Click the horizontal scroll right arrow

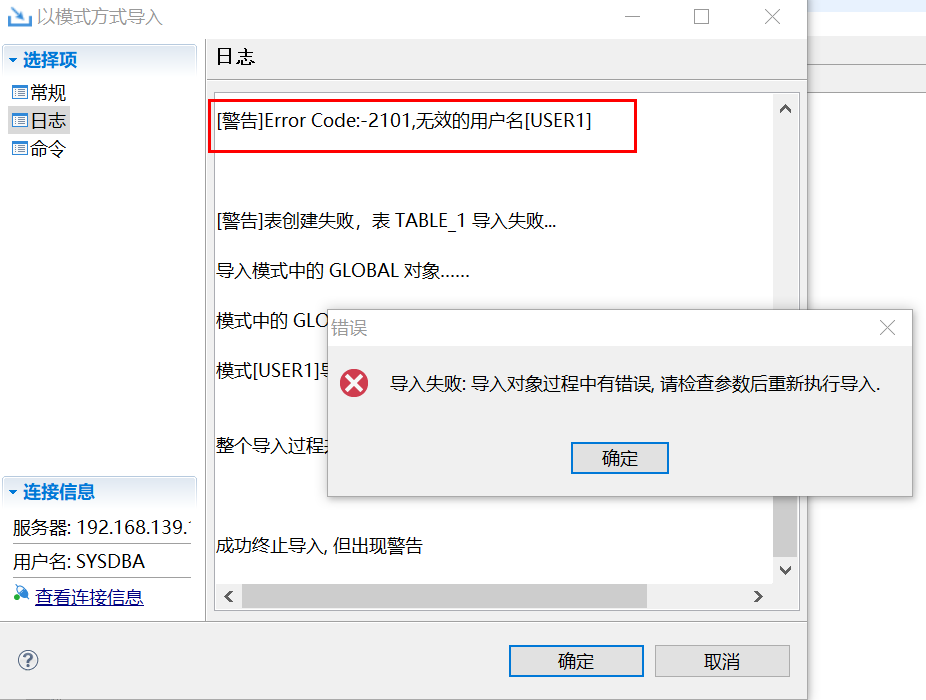758,597
